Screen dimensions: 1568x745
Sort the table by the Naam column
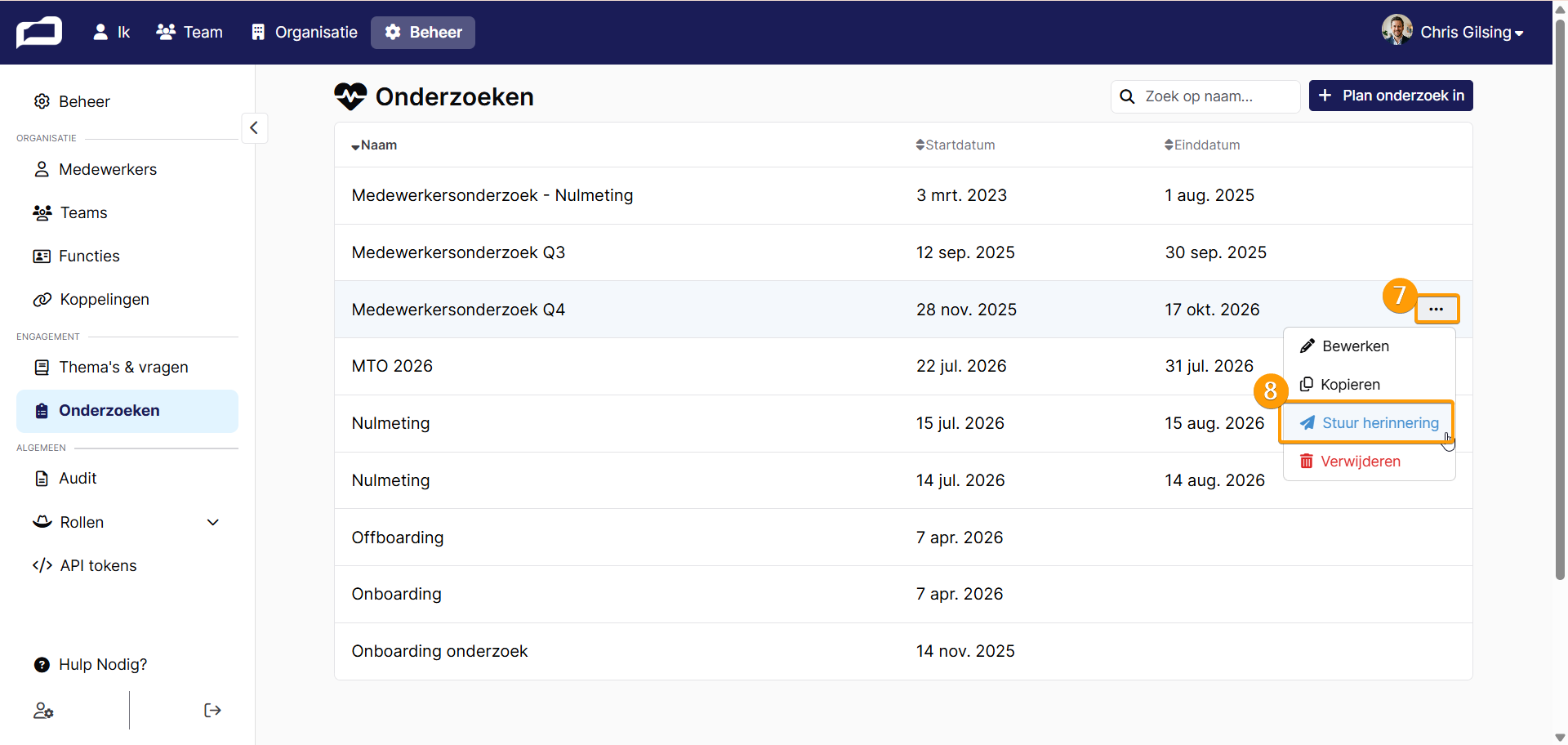click(x=374, y=145)
